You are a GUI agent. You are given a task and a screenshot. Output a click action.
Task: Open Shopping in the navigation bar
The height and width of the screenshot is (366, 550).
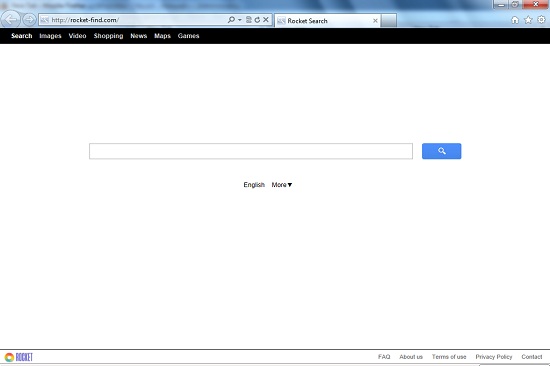[108, 36]
